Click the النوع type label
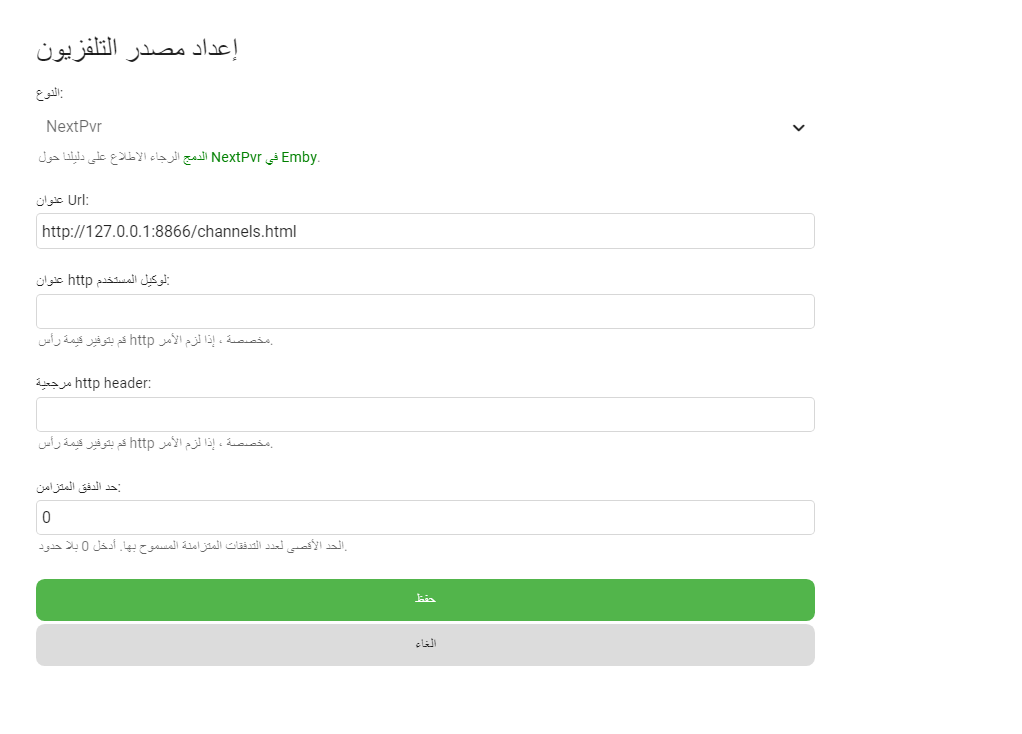This screenshot has height=734, width=1022. tap(50, 93)
